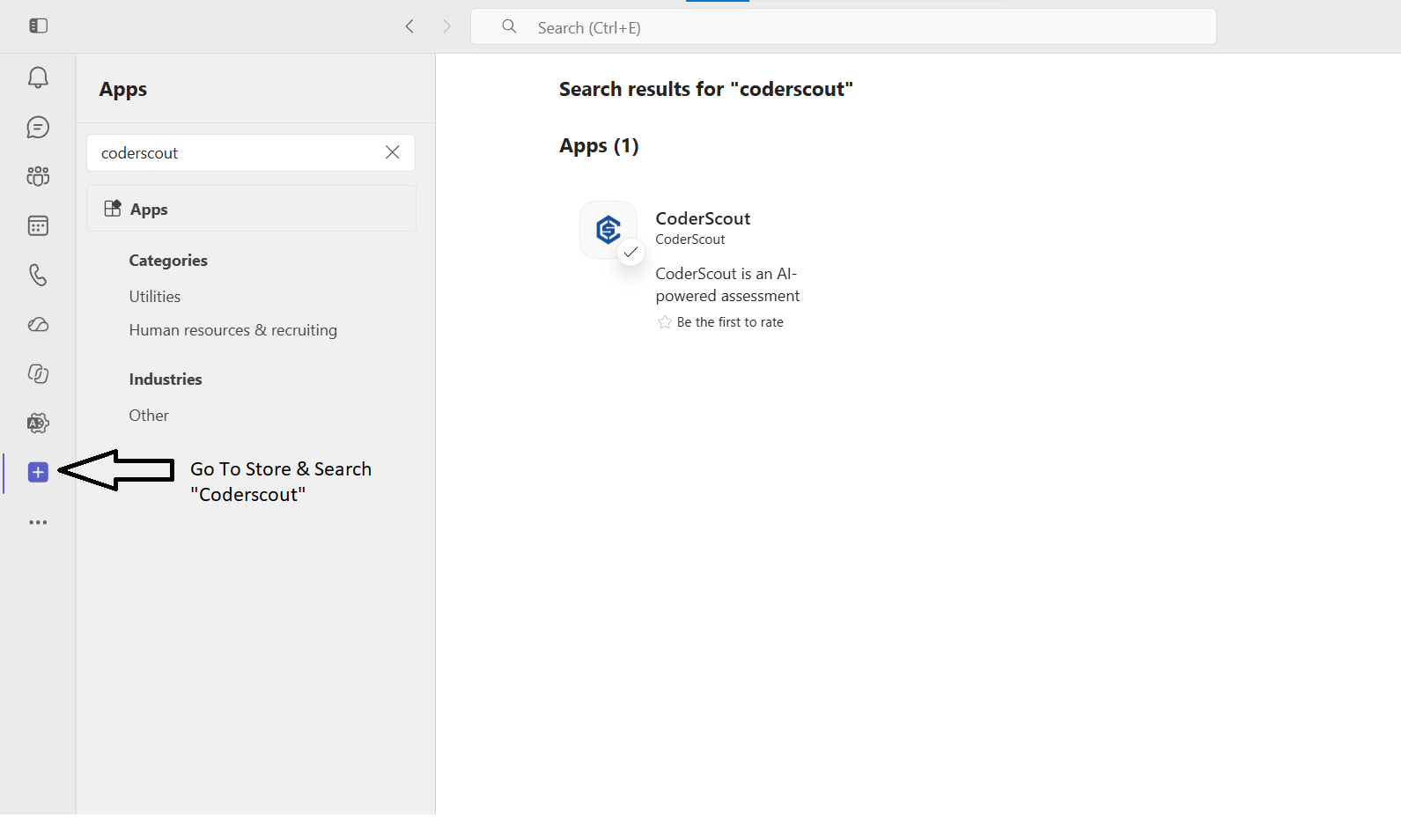1401x840 pixels.
Task: Filter by Other industry
Action: tap(149, 416)
